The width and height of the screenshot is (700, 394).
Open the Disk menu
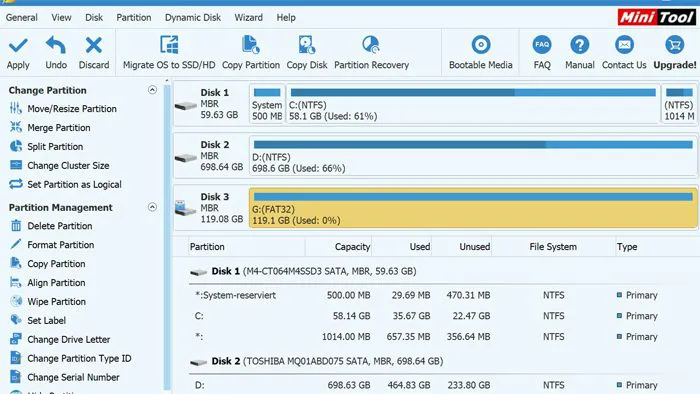tap(94, 17)
